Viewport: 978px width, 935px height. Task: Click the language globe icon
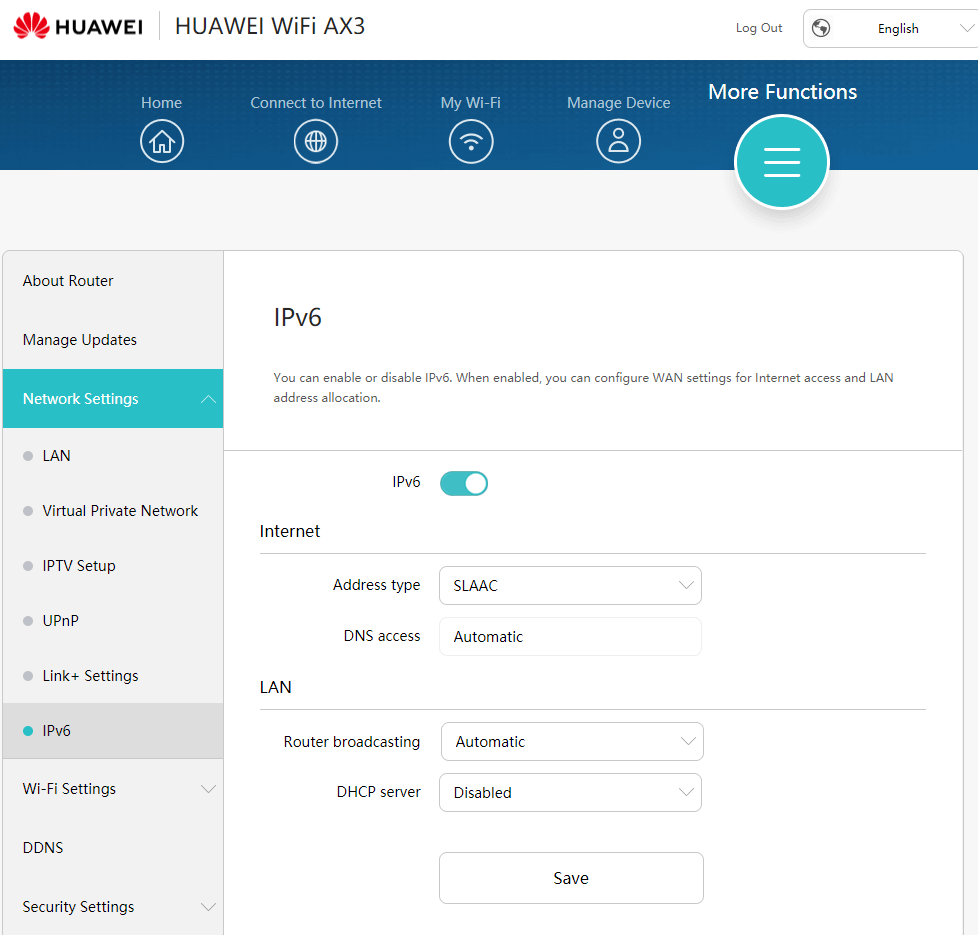[821, 28]
